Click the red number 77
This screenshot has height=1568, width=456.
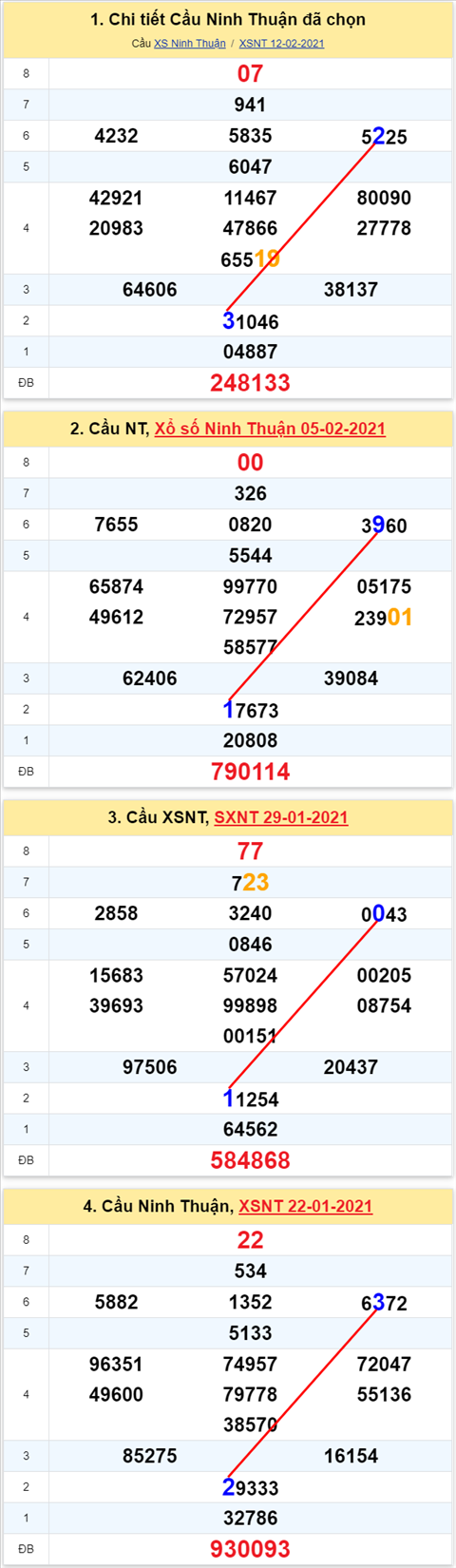click(250, 851)
